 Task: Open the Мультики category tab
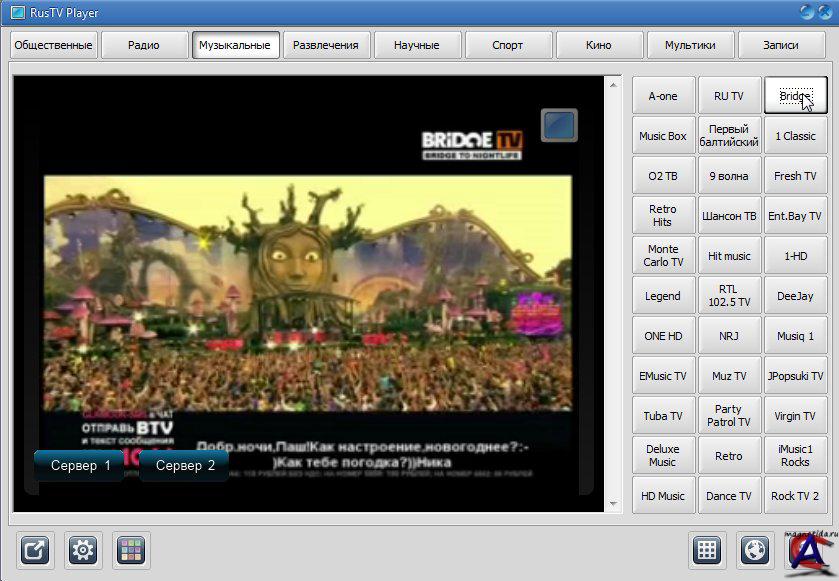pos(689,45)
